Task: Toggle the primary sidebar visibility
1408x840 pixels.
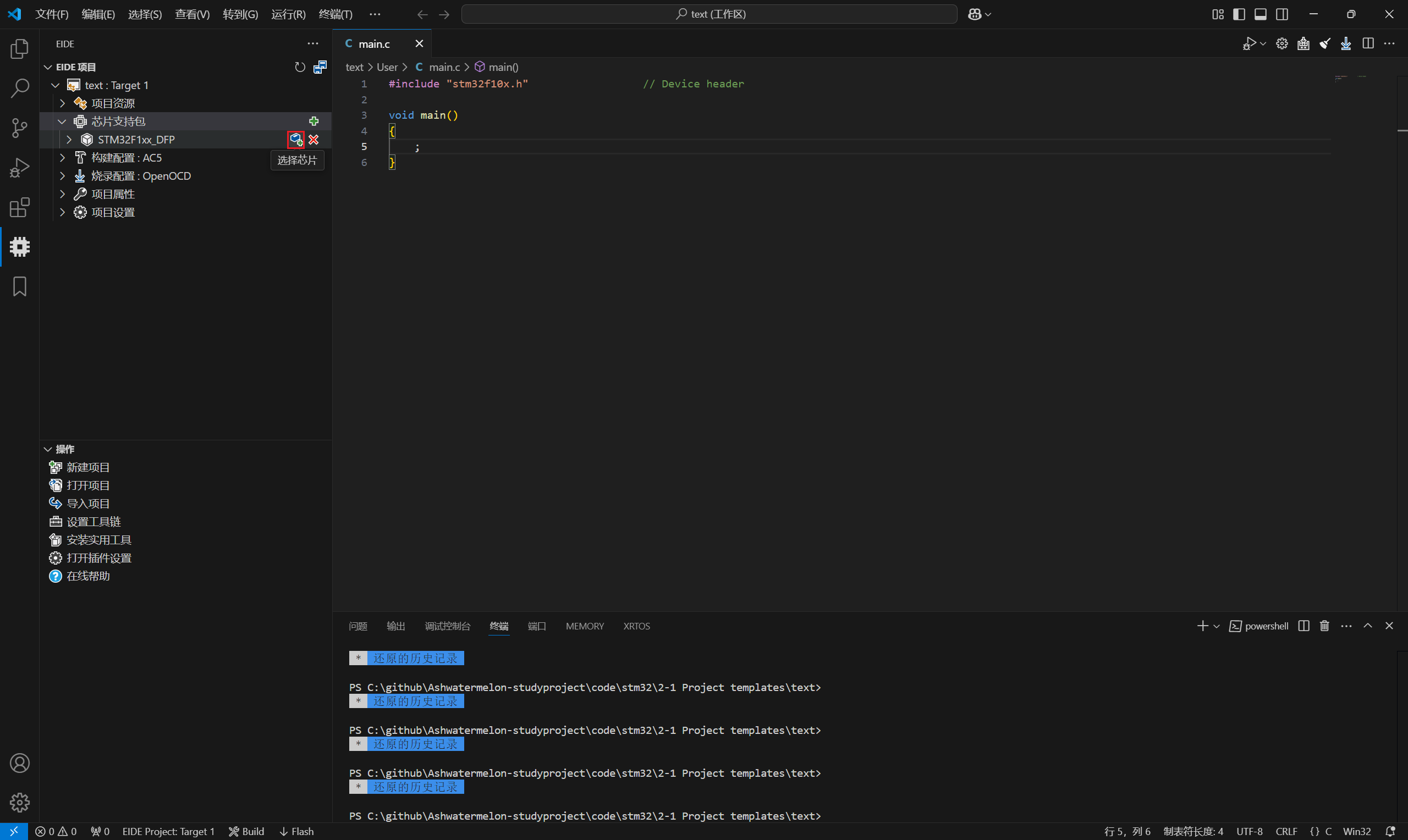Action: click(1239, 14)
